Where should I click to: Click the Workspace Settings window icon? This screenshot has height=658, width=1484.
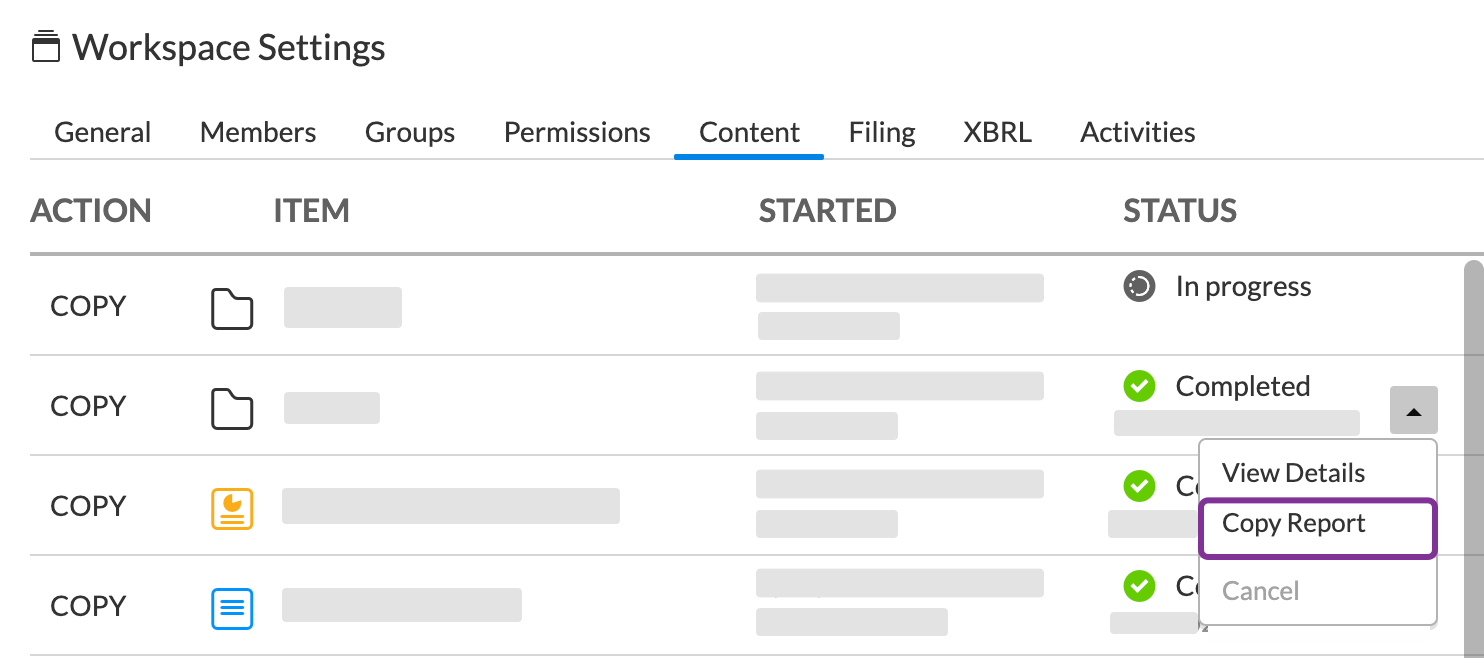point(46,47)
